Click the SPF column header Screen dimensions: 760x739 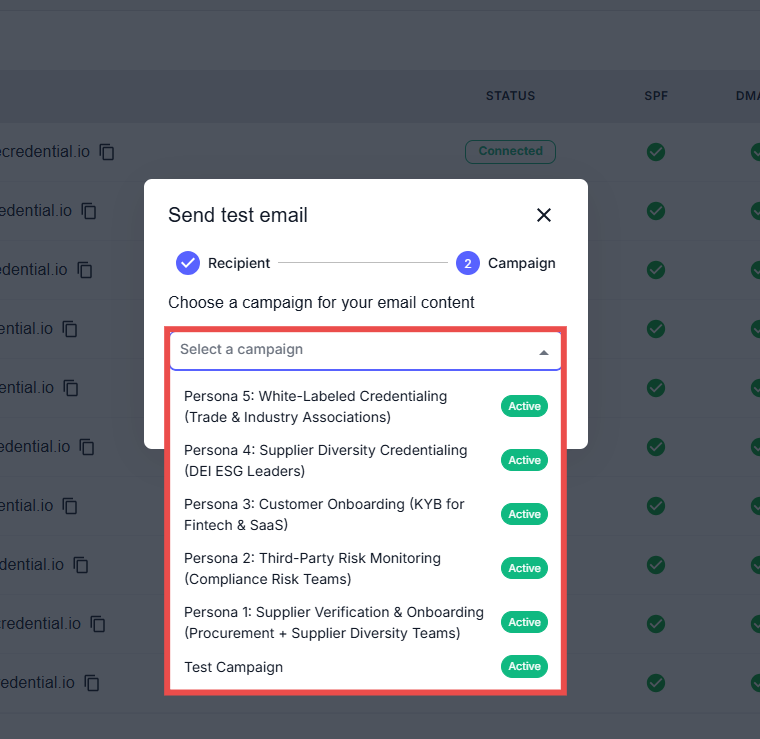[656, 96]
